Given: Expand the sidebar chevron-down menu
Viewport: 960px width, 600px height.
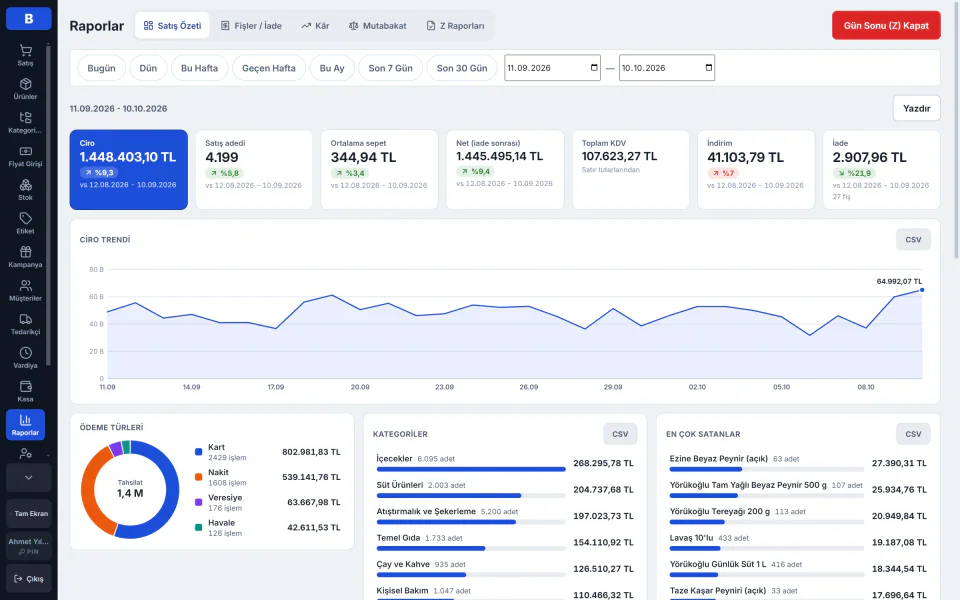Looking at the screenshot, I should (x=29, y=478).
